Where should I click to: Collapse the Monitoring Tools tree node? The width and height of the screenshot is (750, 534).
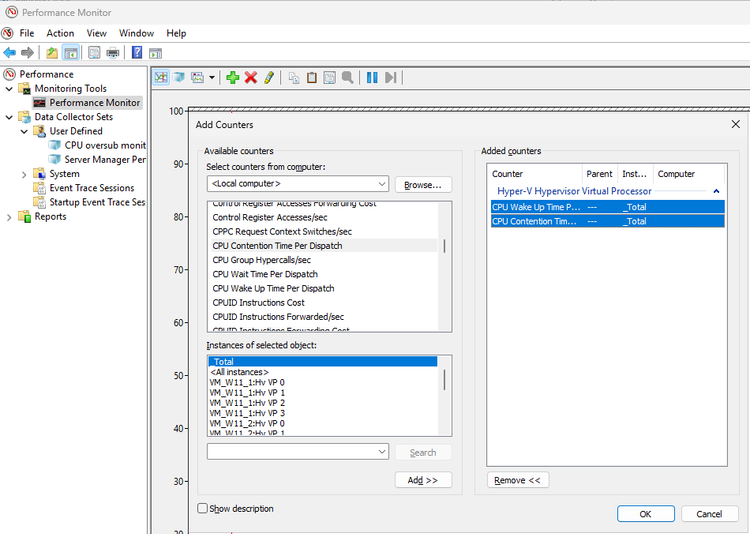click(x=9, y=89)
